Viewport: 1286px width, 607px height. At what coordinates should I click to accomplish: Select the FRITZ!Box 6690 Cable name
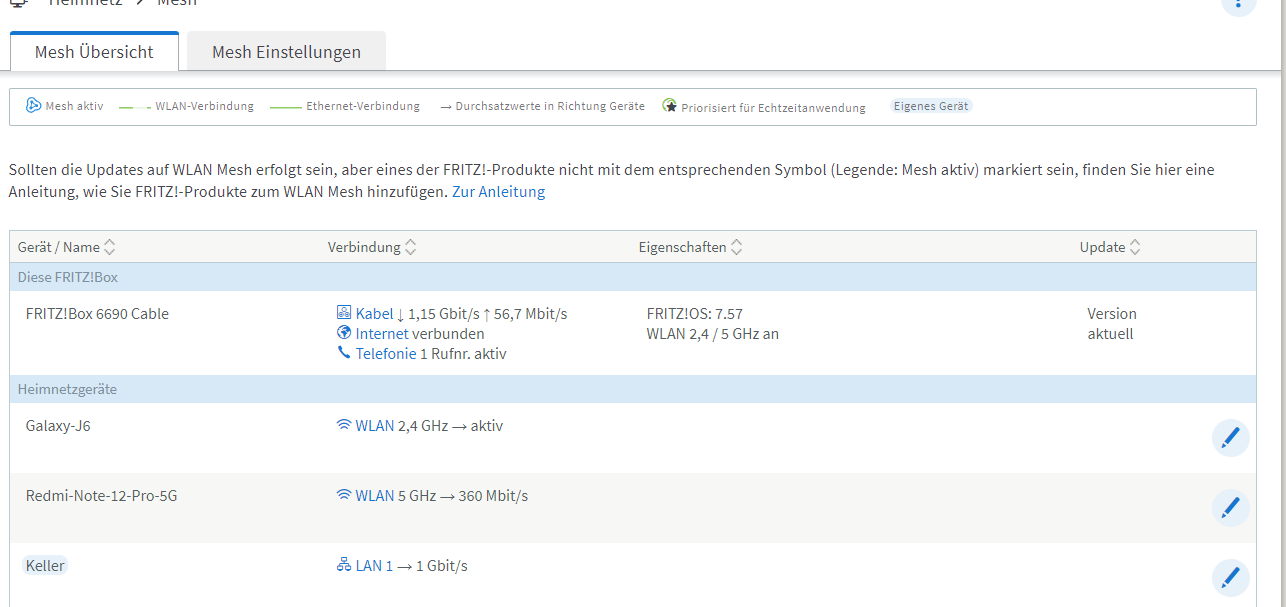97,314
